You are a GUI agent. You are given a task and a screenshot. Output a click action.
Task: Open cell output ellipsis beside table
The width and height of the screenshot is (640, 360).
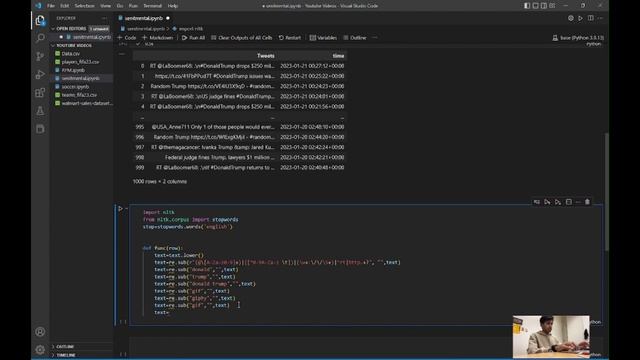[122, 54]
